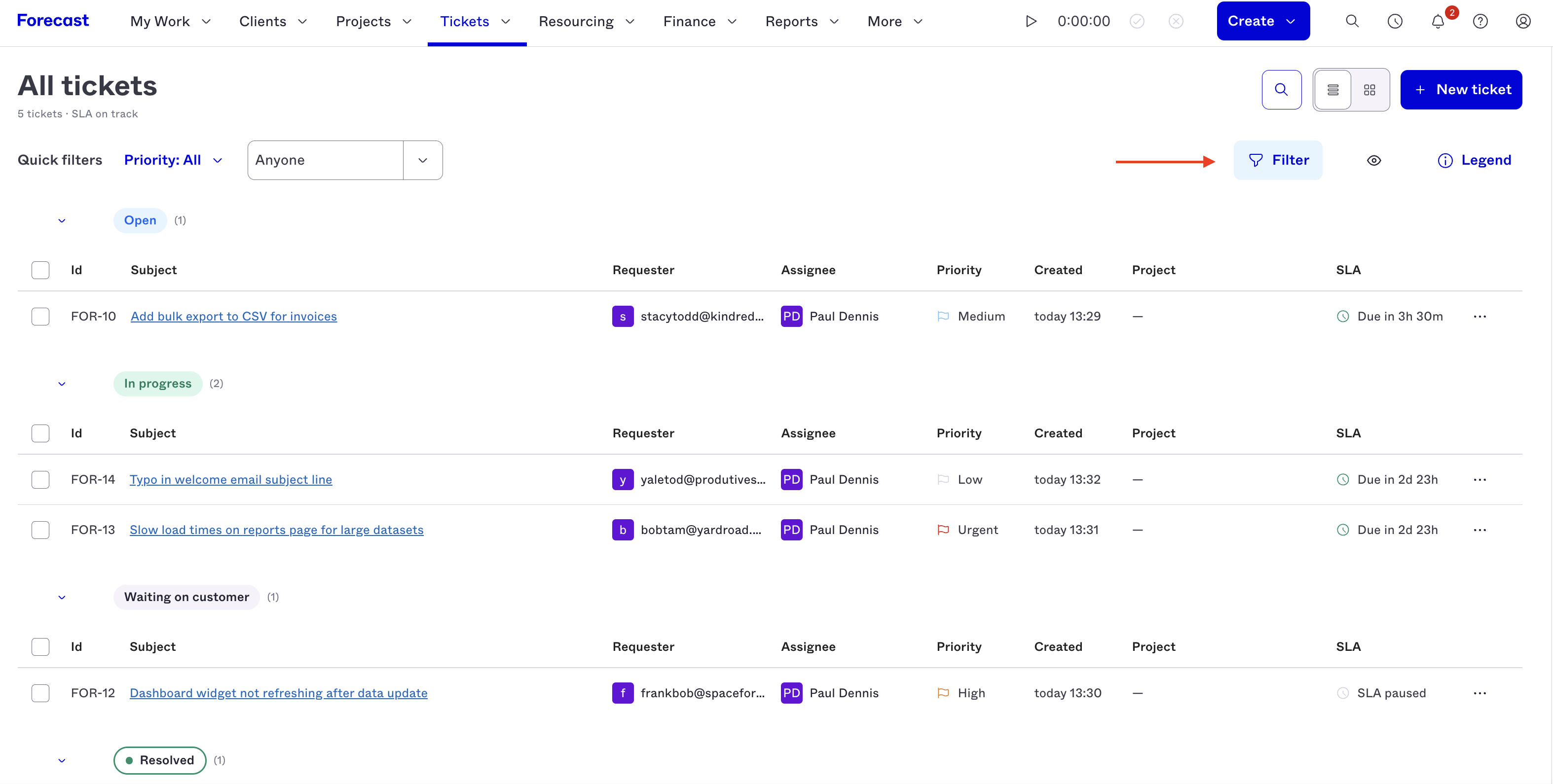Open the notifications bell
The width and height of the screenshot is (1553, 784).
1438,22
